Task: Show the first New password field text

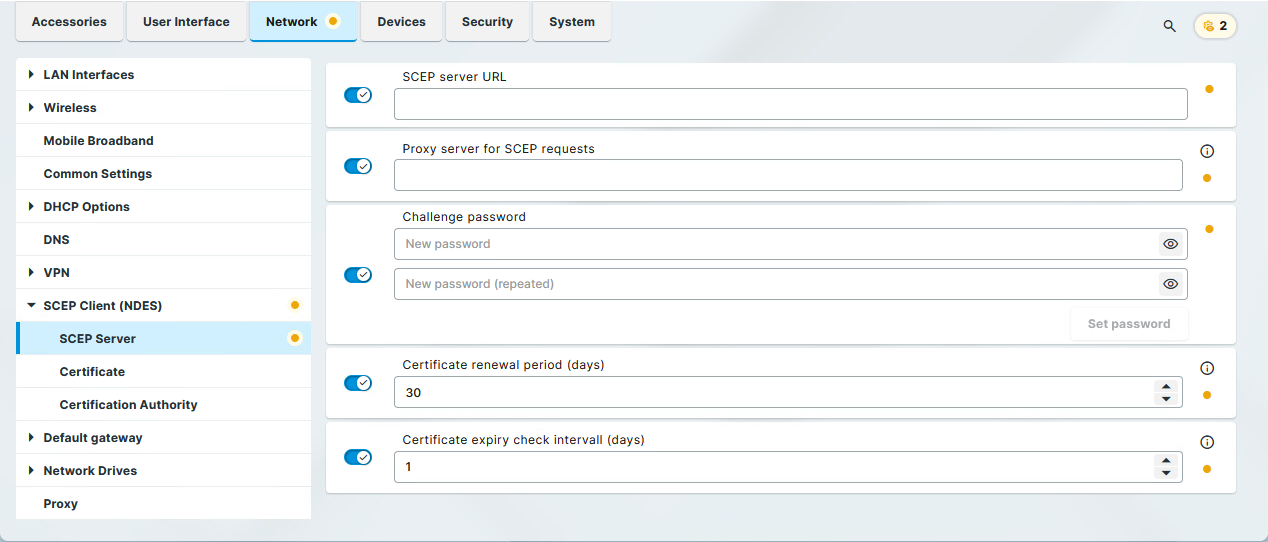Action: point(1170,244)
